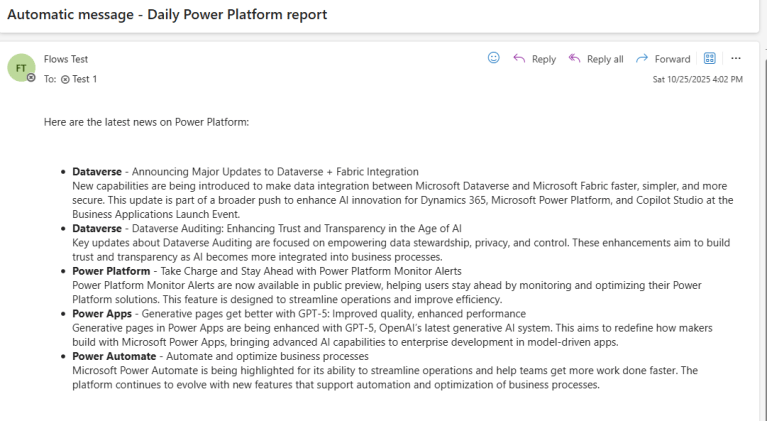Viewport: 767px width, 421px height.
Task: Click bold 'Power Platform' bullet label
Action: click(111, 271)
